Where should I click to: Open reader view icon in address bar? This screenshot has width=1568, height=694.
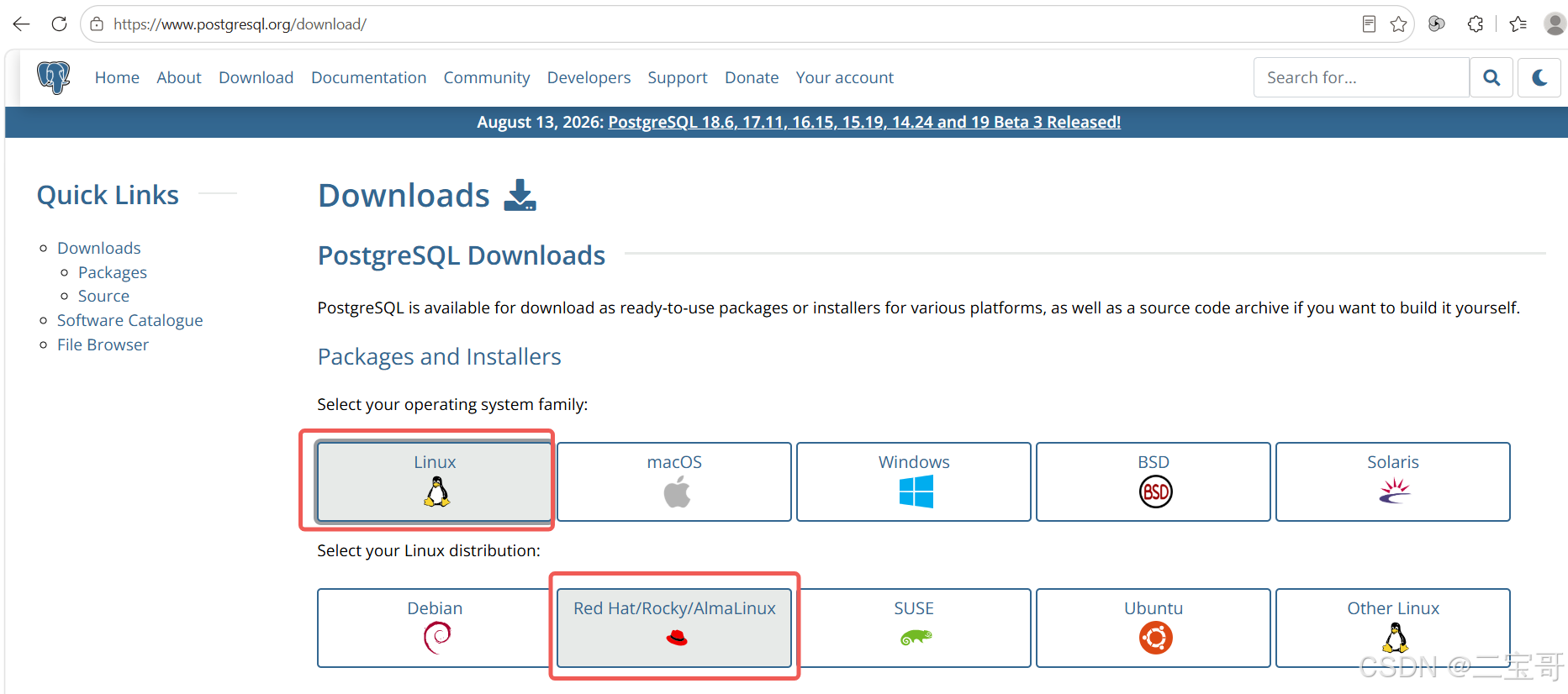pos(1369,24)
